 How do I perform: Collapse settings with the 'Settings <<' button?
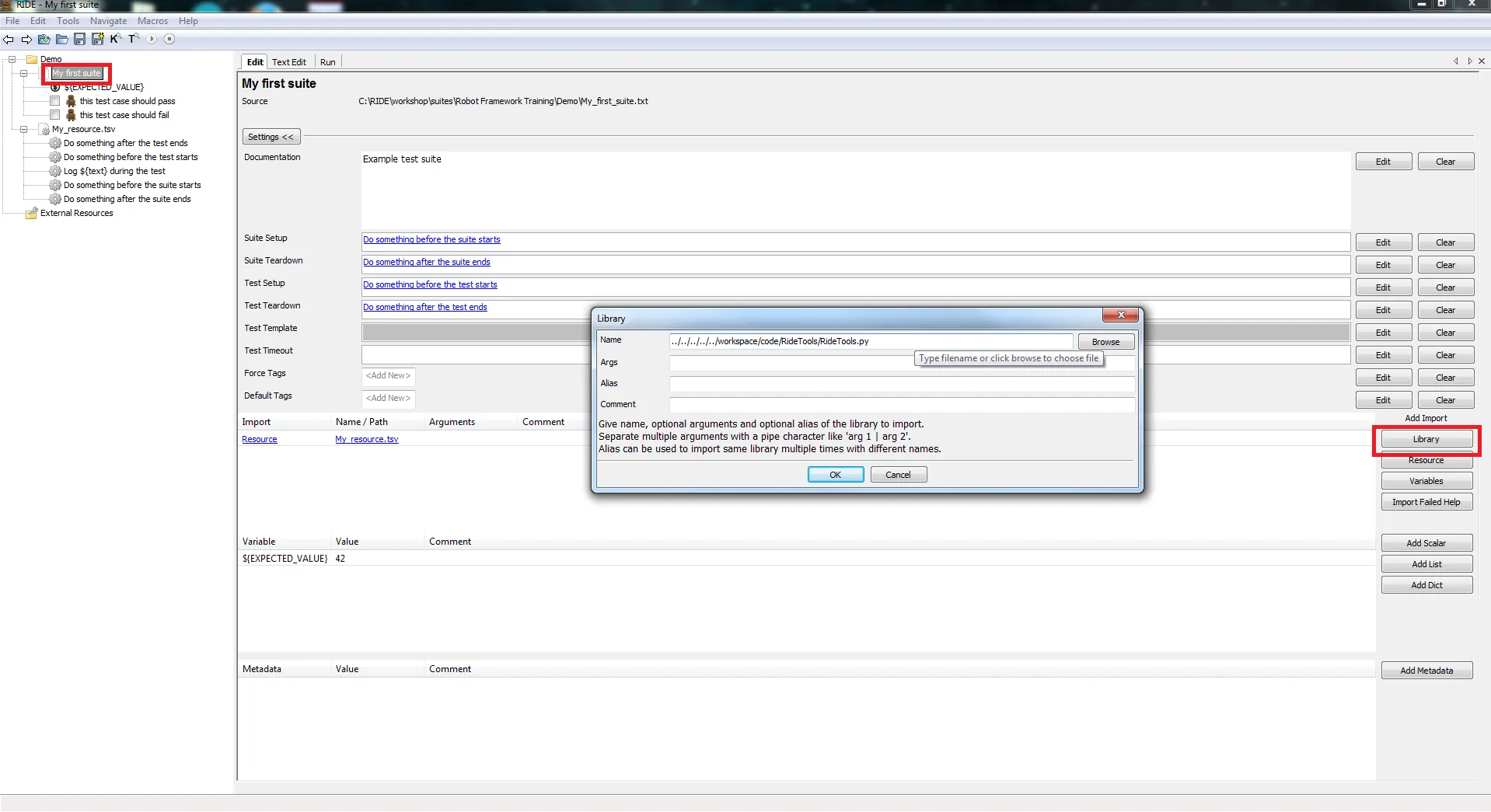[271, 137]
